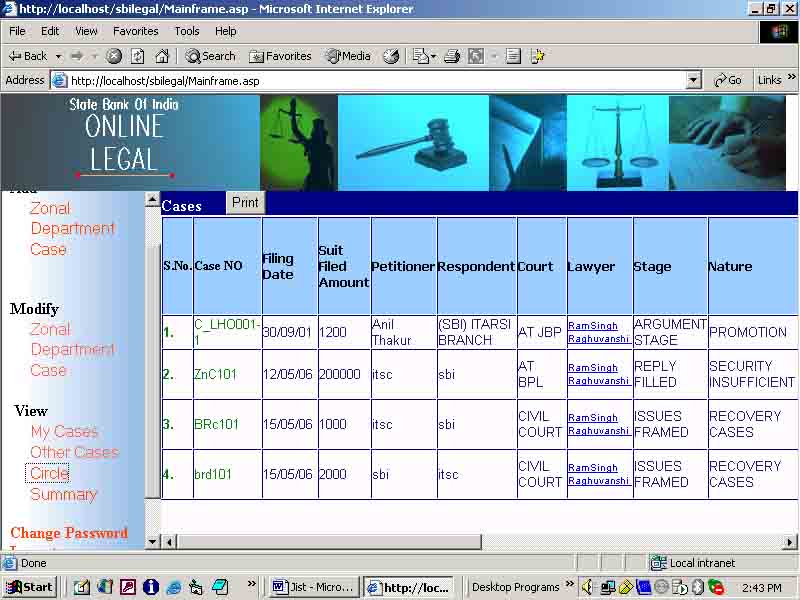Click case number C_LHO001-1
This screenshot has width=800, height=600.
(227, 332)
